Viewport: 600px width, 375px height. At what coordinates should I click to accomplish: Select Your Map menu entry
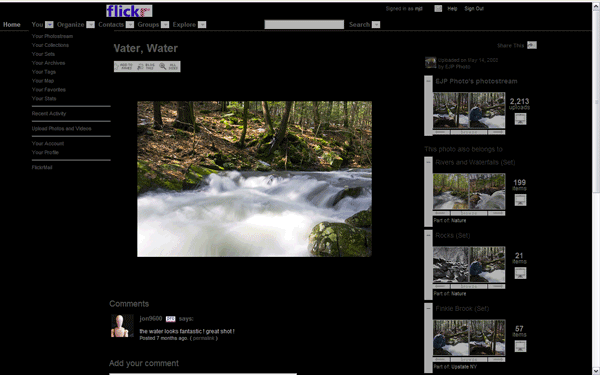click(x=43, y=81)
